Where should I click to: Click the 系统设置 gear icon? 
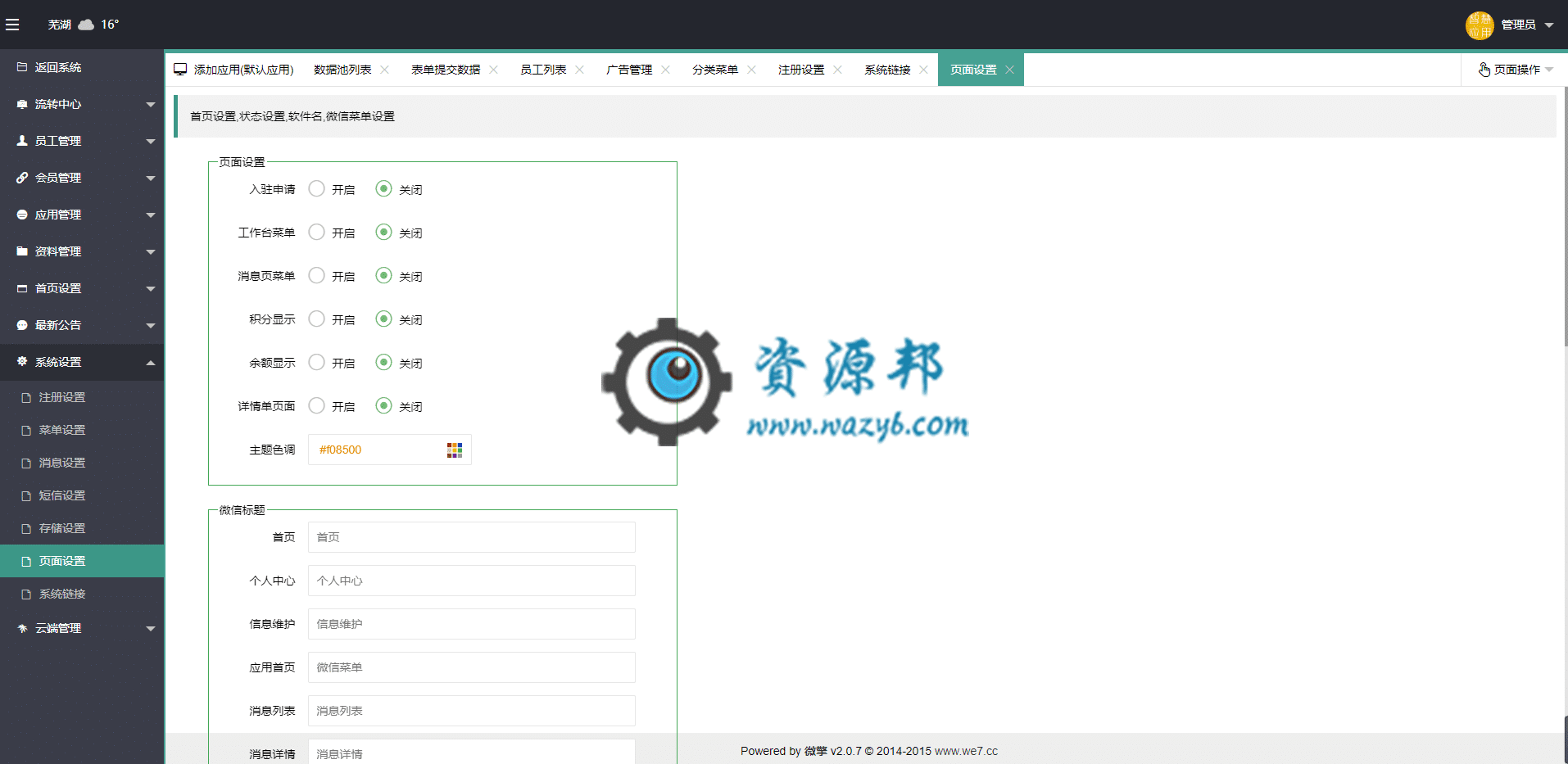coord(22,361)
